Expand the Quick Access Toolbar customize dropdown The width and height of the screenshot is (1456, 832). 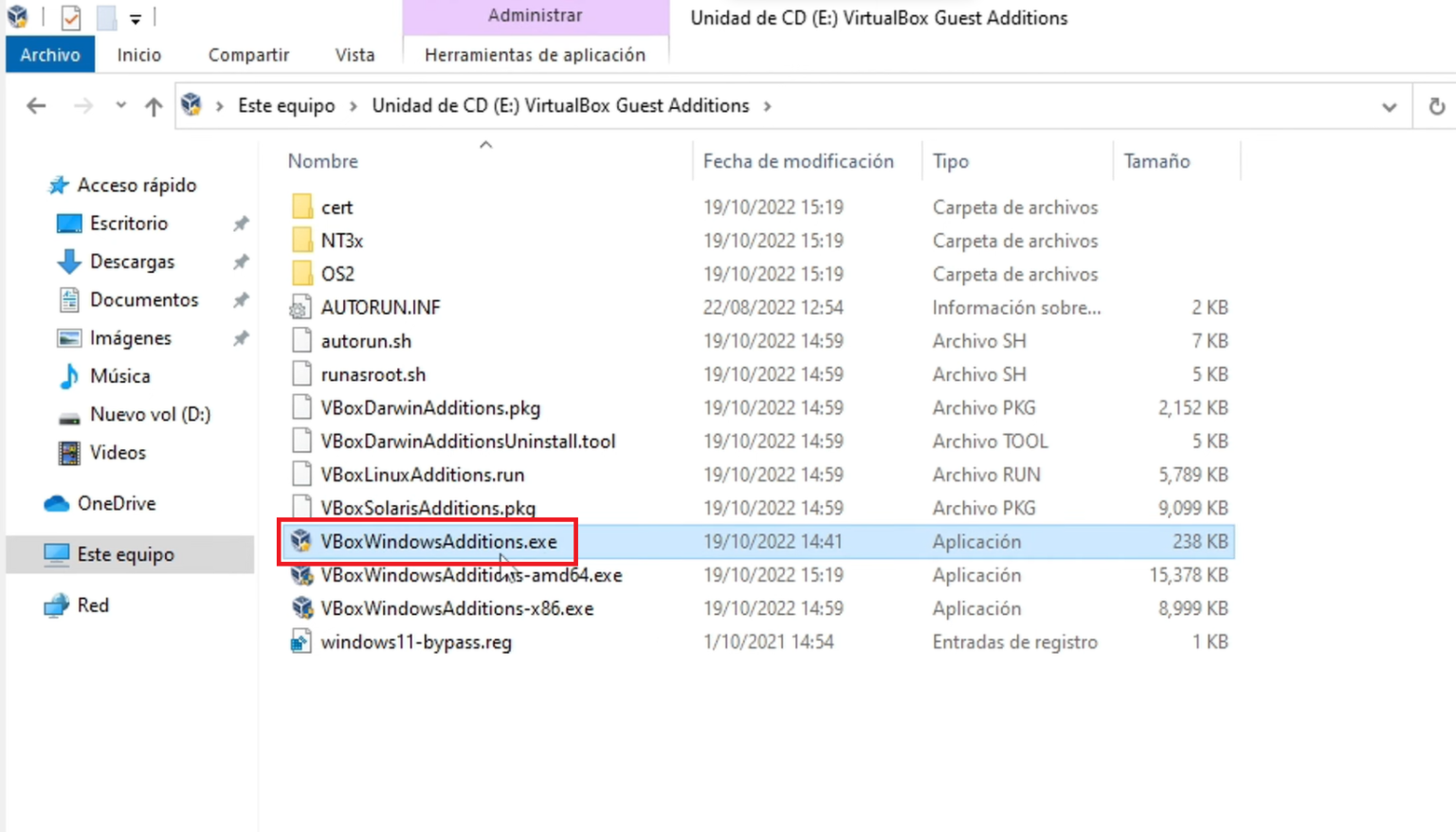pyautogui.click(x=136, y=19)
